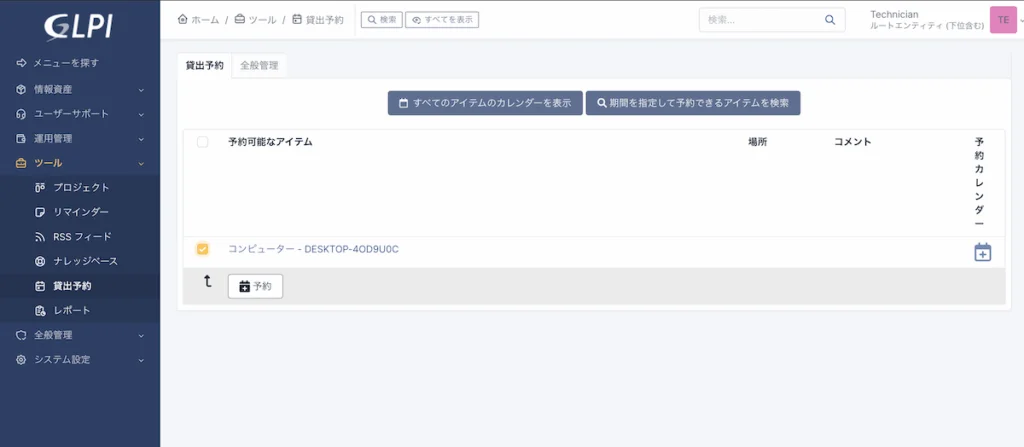This screenshot has width=1024, height=447.
Task: Click the ユーザーサポート headset icon
Action: [x=21, y=114]
